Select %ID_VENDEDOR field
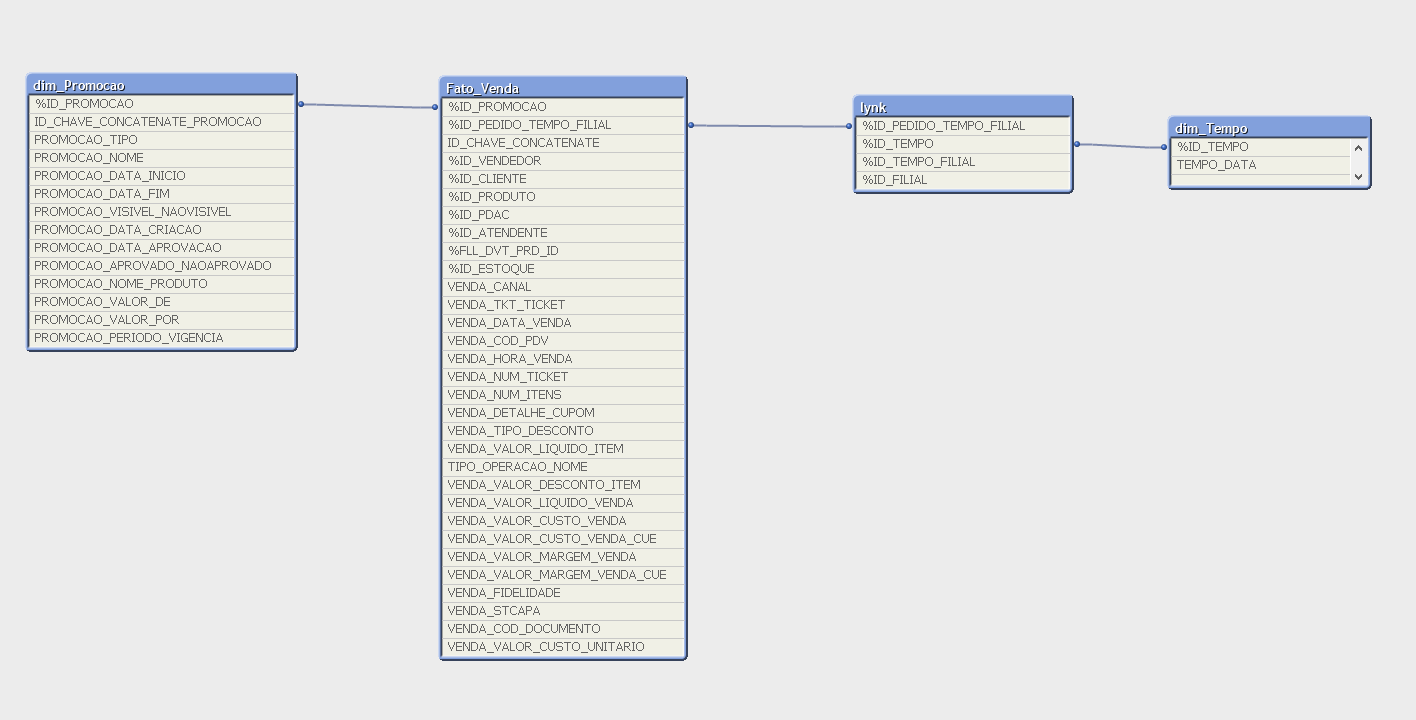Screen dimensions: 1416x720 point(563,161)
